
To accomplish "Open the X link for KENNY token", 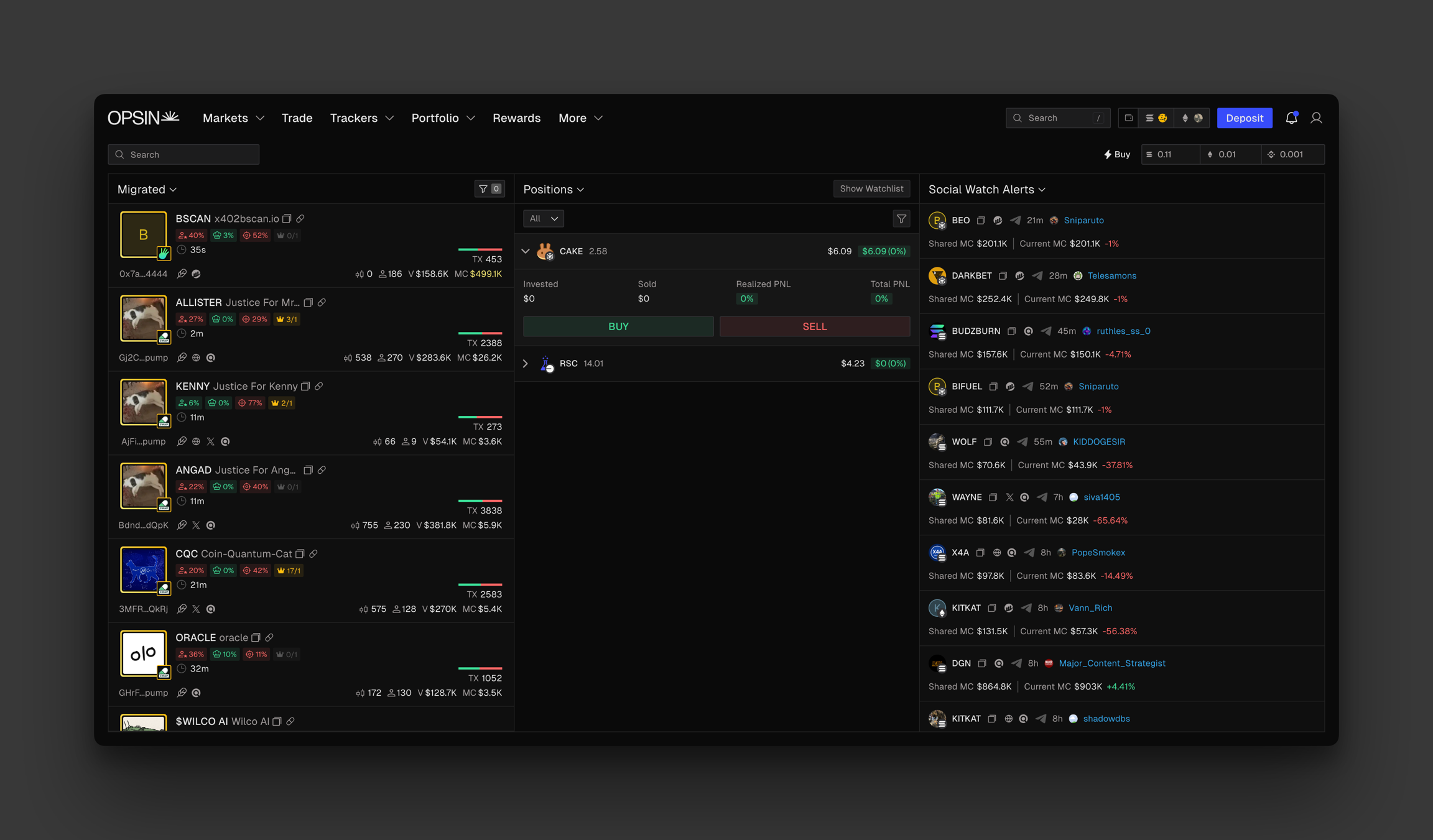I will (211, 441).
